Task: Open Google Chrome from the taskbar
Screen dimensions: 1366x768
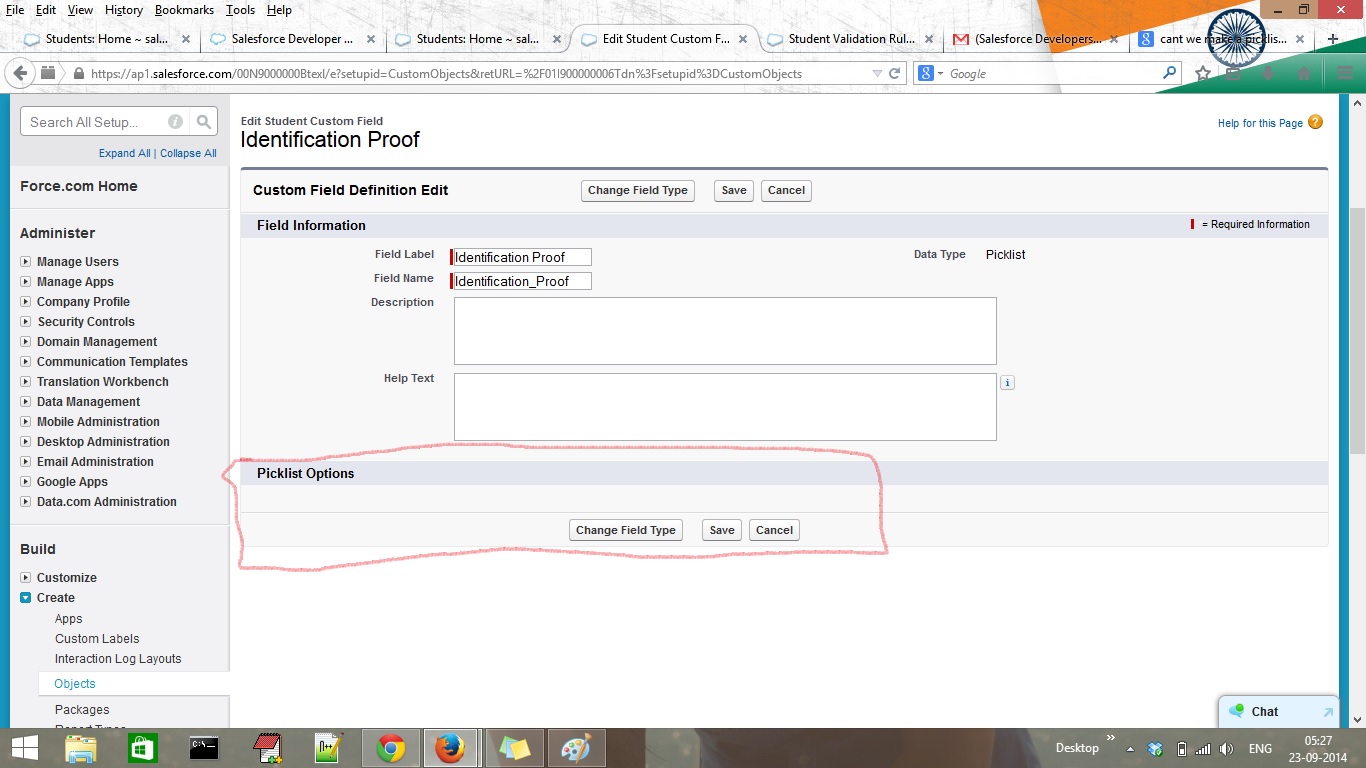Action: coord(390,748)
